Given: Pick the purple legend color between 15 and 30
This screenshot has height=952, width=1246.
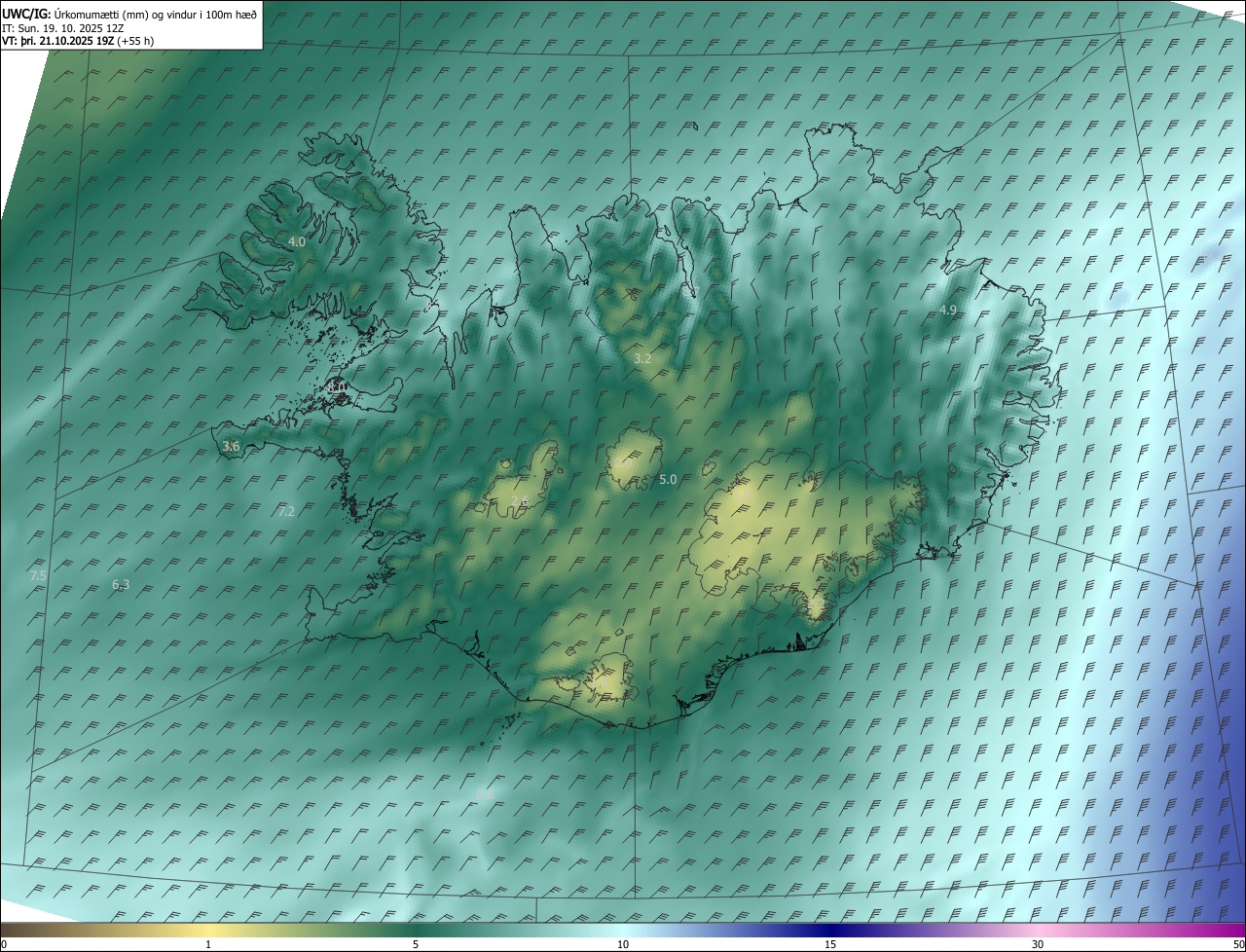Looking at the screenshot, I should coord(934,930).
